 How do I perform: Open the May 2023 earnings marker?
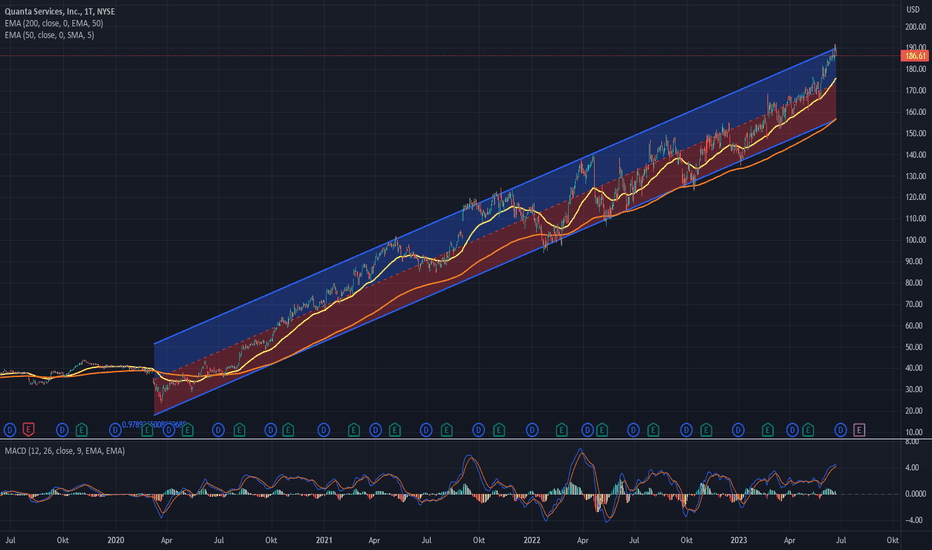tap(808, 429)
